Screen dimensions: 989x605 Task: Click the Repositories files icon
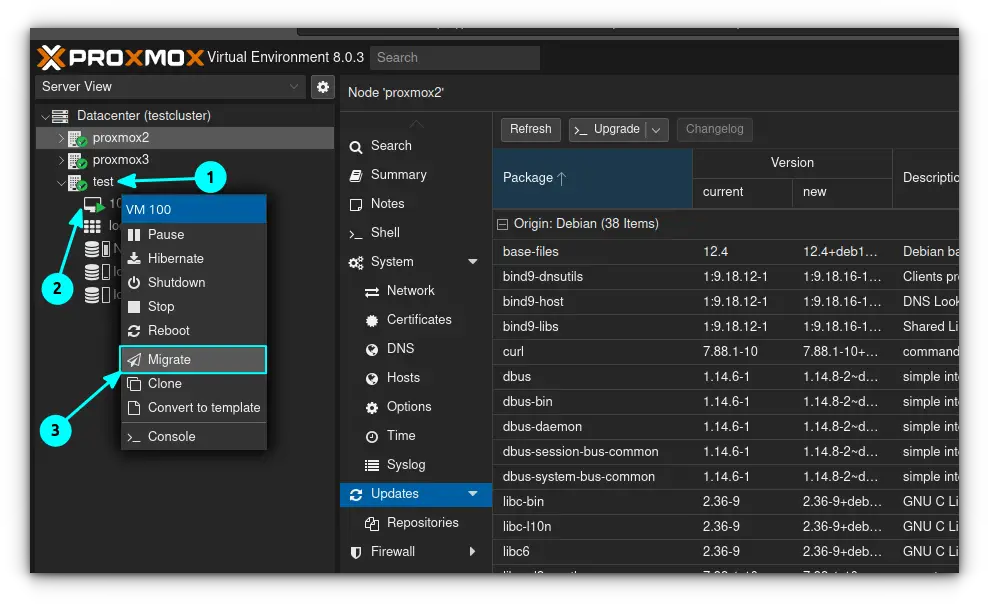click(x=372, y=523)
